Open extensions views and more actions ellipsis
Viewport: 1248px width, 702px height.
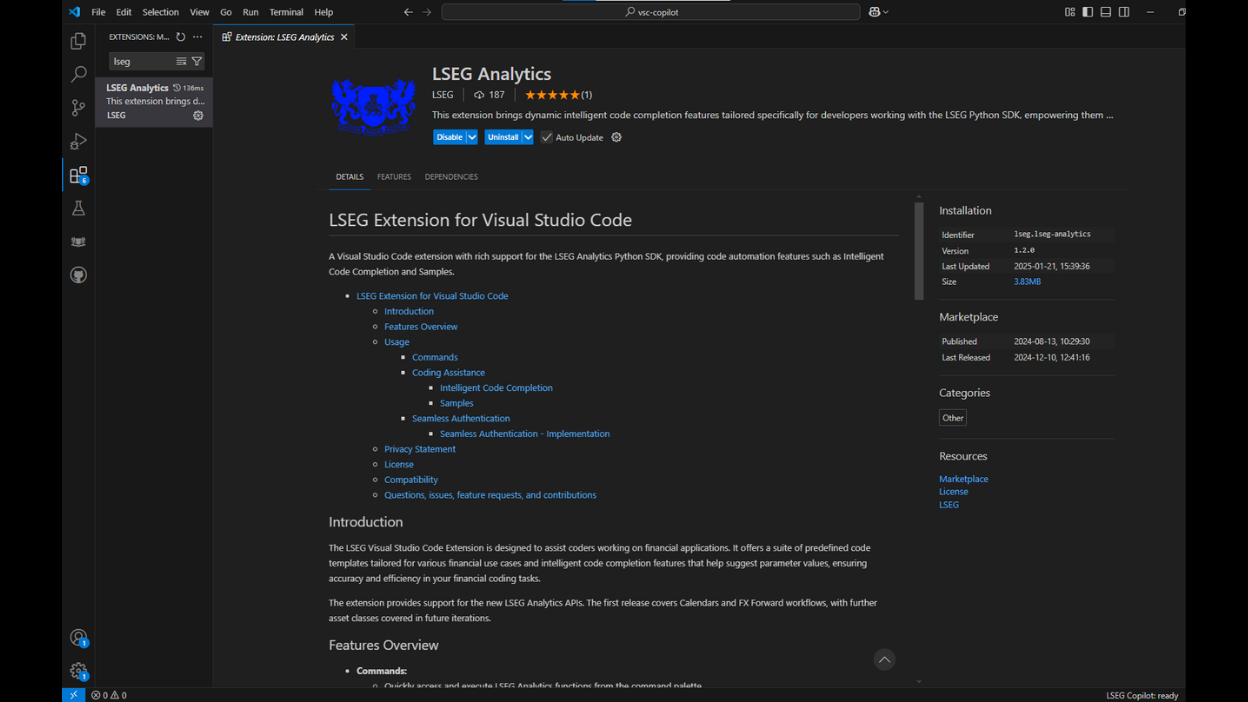198,37
